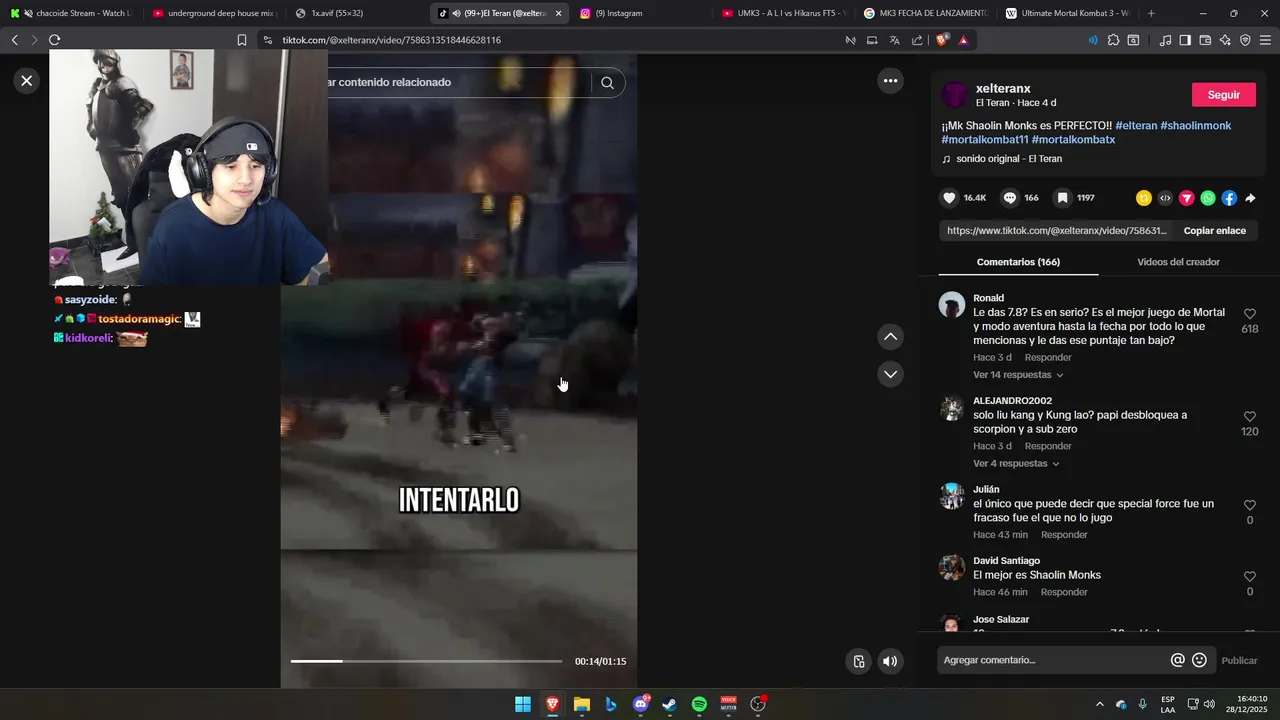This screenshot has width=1280, height=720.
Task: Seek the video using the progress bar
Action: tap(426, 661)
